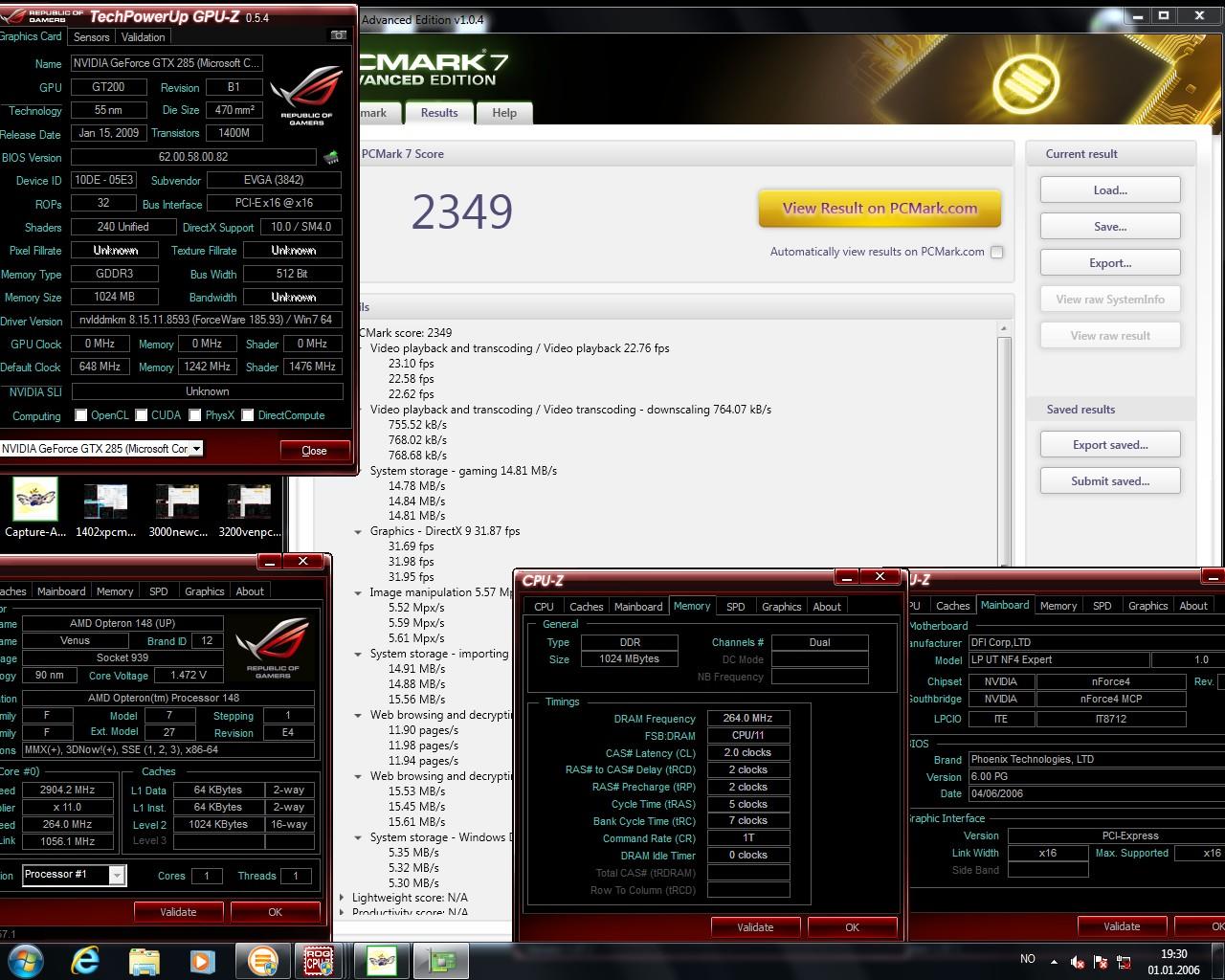Enable the OpenCL checkbox in GPU-Z
1225x980 pixels.
[x=81, y=415]
